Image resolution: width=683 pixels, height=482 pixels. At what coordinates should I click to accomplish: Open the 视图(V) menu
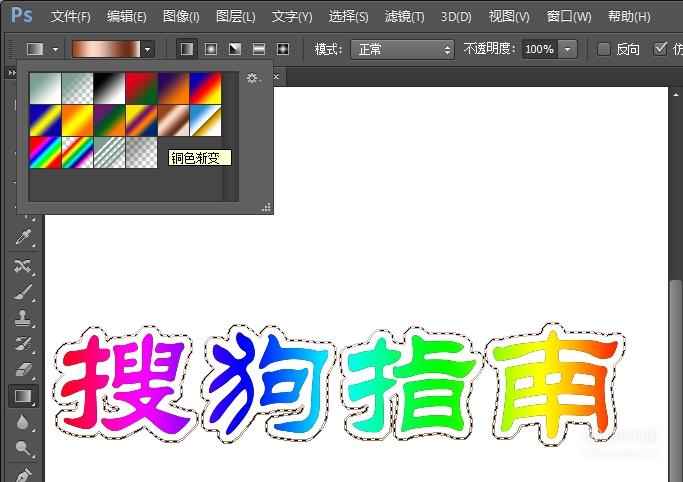(509, 17)
